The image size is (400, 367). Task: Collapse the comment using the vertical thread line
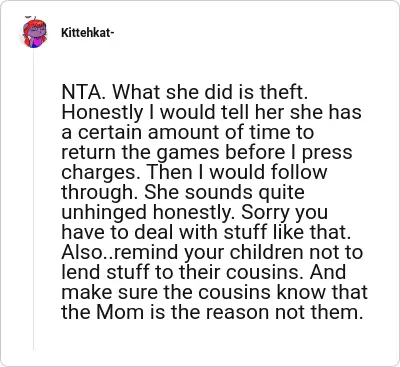click(x=33, y=200)
